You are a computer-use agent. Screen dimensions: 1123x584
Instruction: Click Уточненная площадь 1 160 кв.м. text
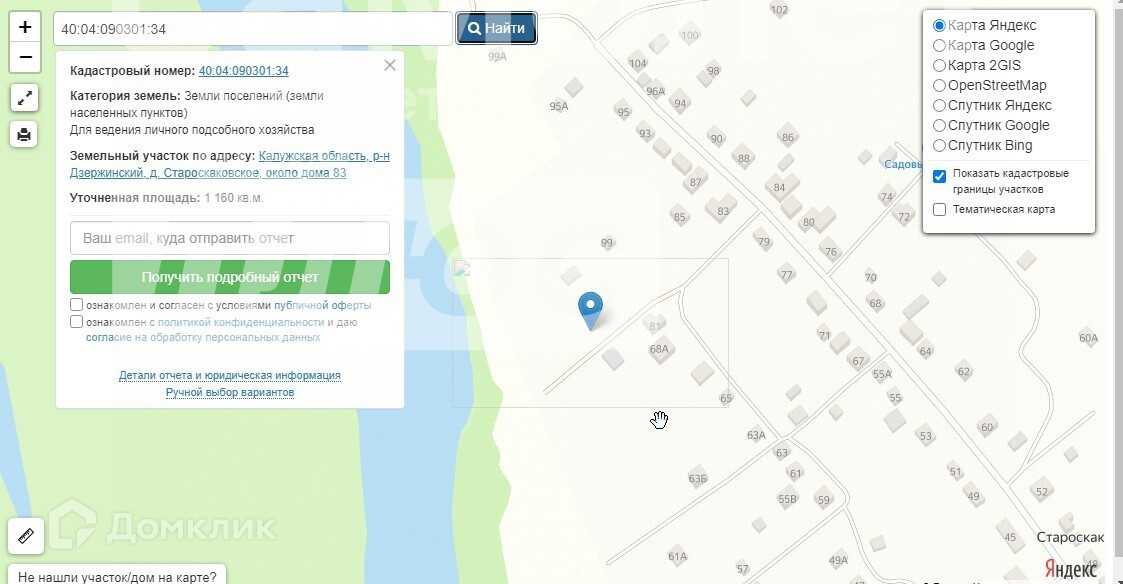pos(166,198)
